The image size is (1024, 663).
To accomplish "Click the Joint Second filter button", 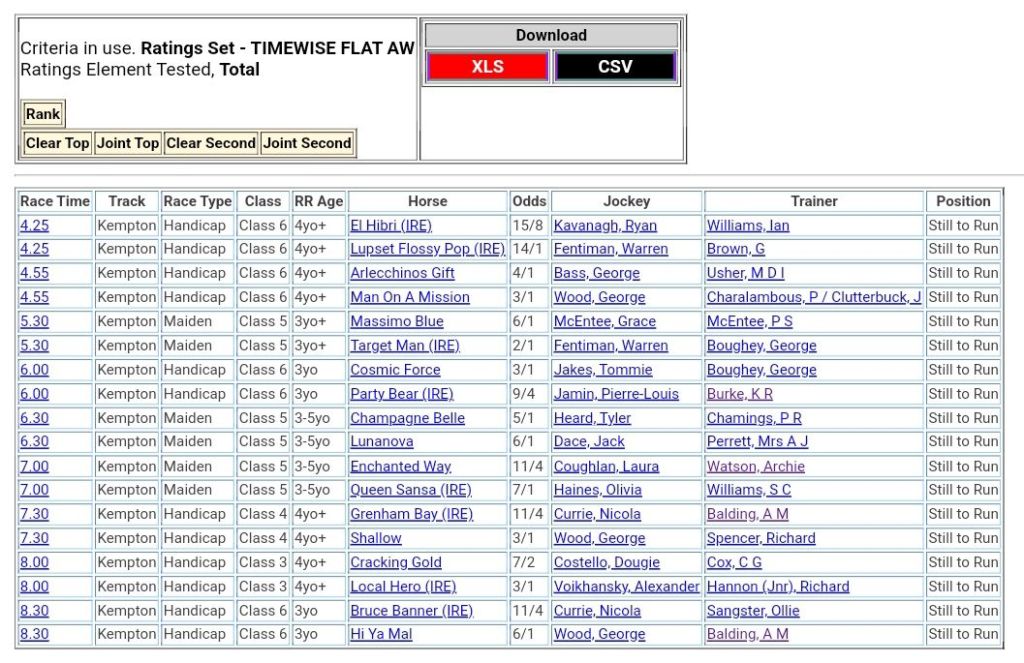I will [307, 143].
